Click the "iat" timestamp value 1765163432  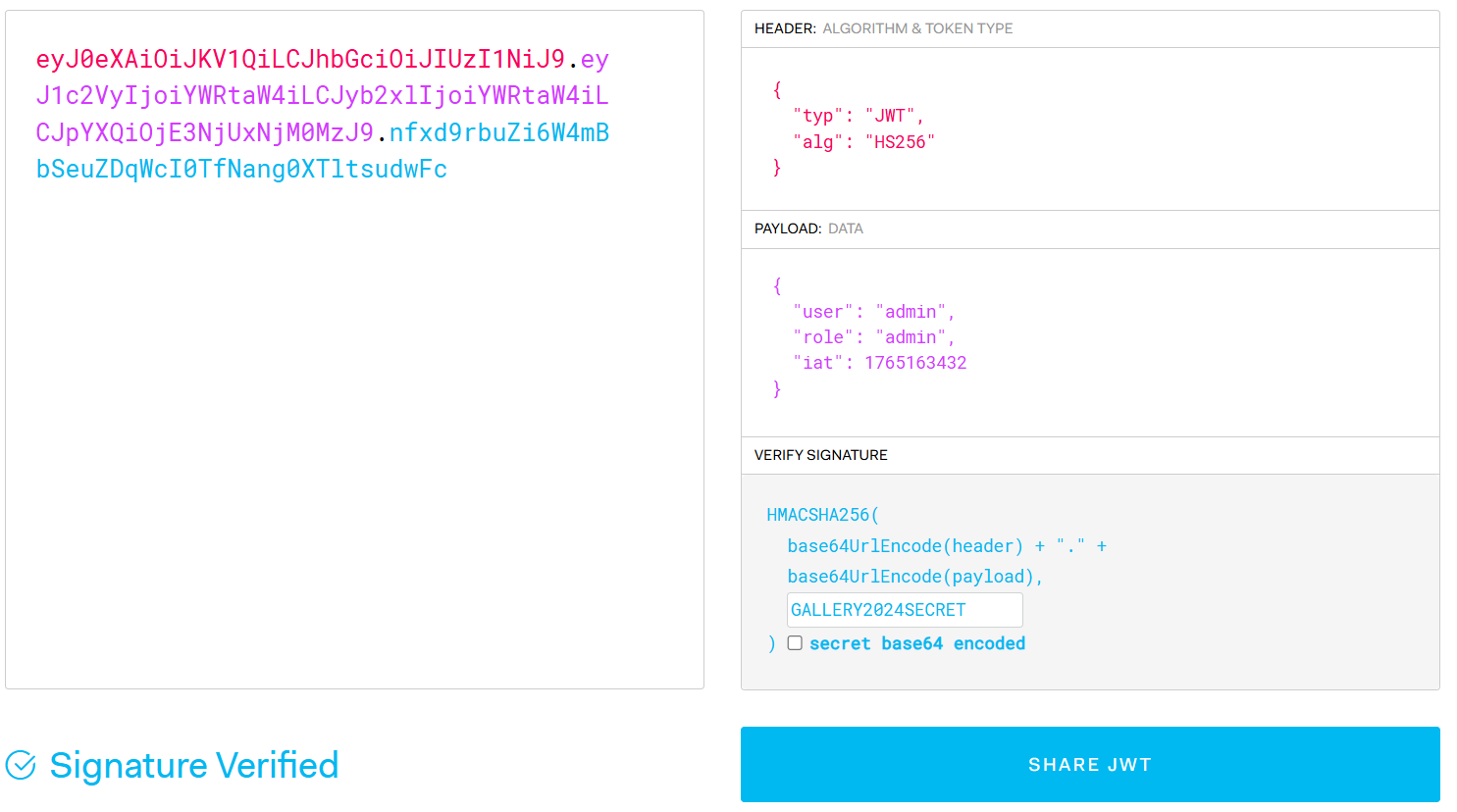point(915,363)
